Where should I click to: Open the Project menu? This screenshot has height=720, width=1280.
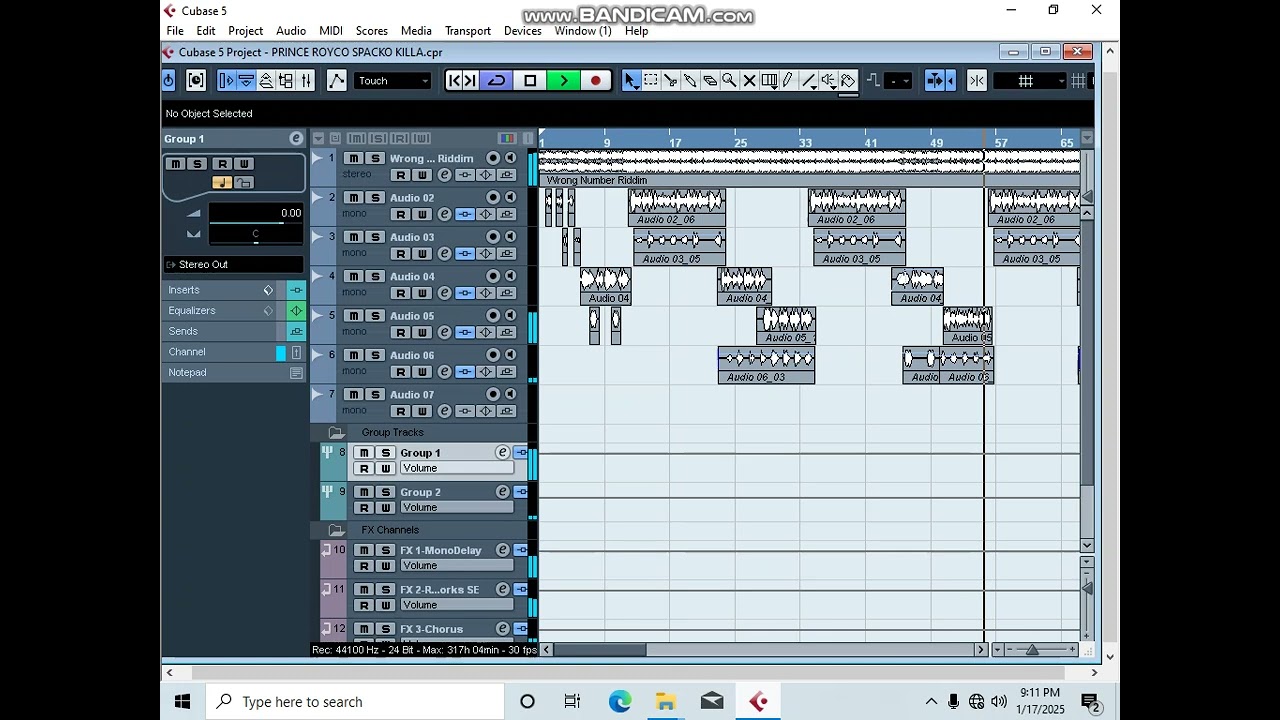(245, 31)
